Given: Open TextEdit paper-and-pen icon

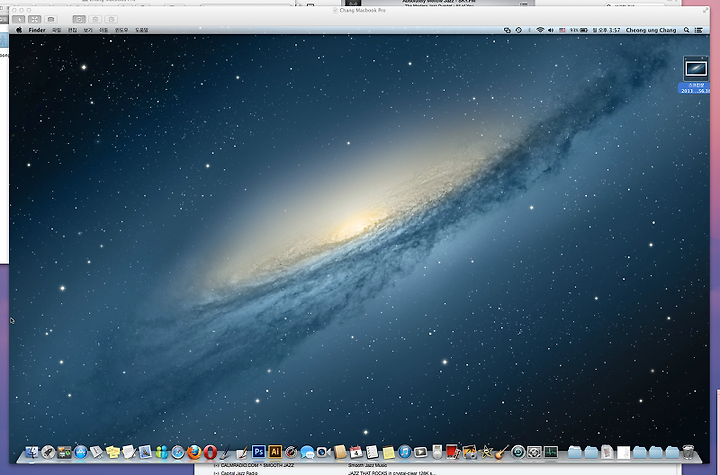Looking at the screenshot, I should click(x=129, y=452).
